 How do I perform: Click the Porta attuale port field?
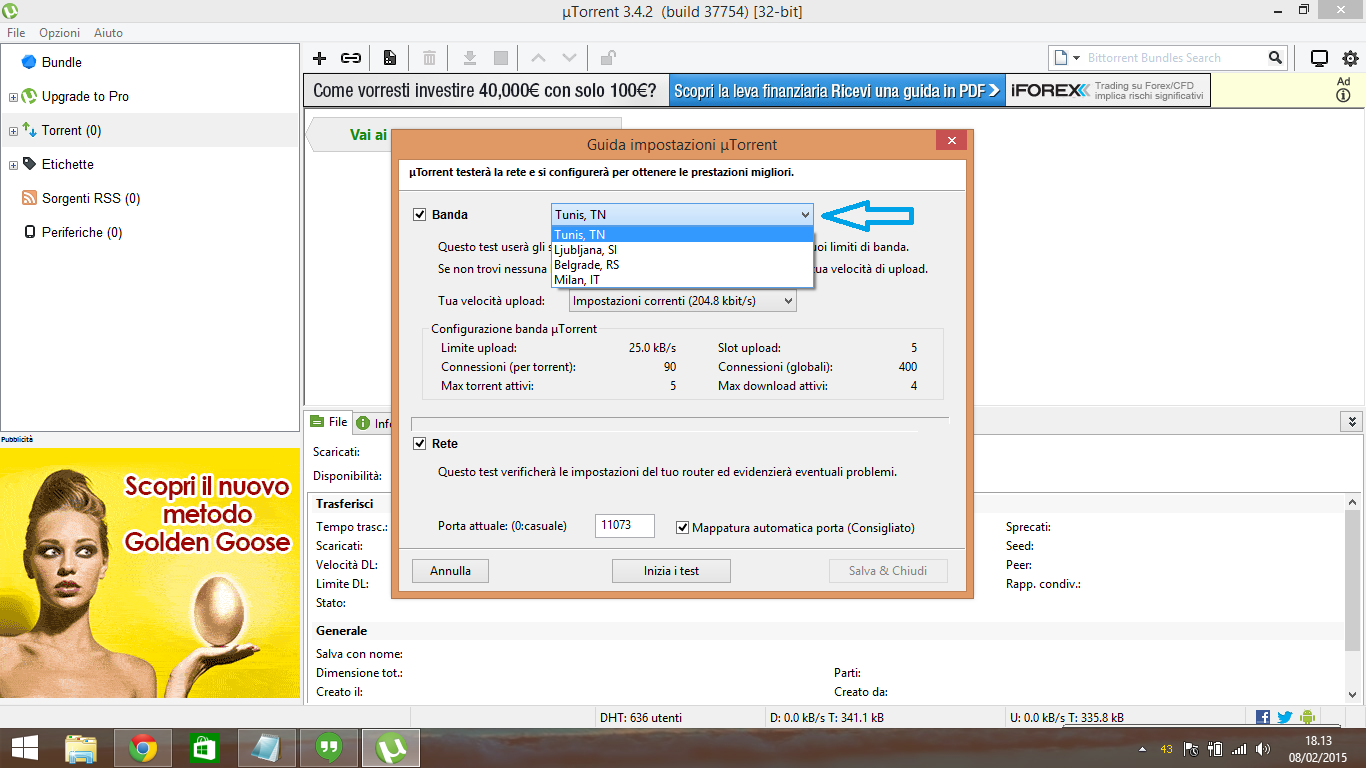click(x=625, y=525)
